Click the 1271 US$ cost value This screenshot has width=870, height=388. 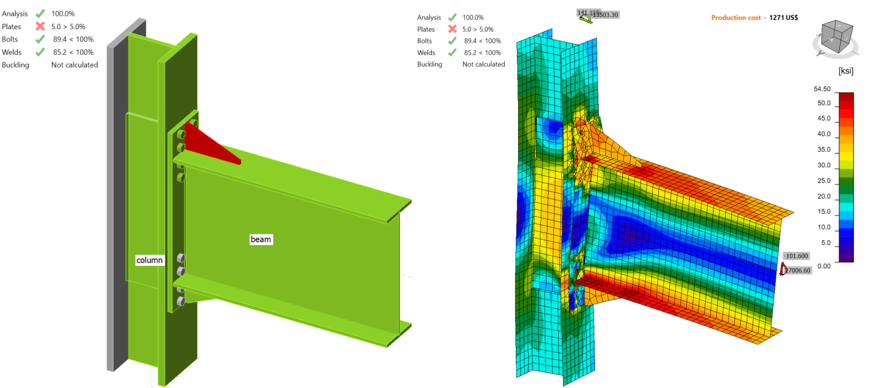click(x=783, y=18)
